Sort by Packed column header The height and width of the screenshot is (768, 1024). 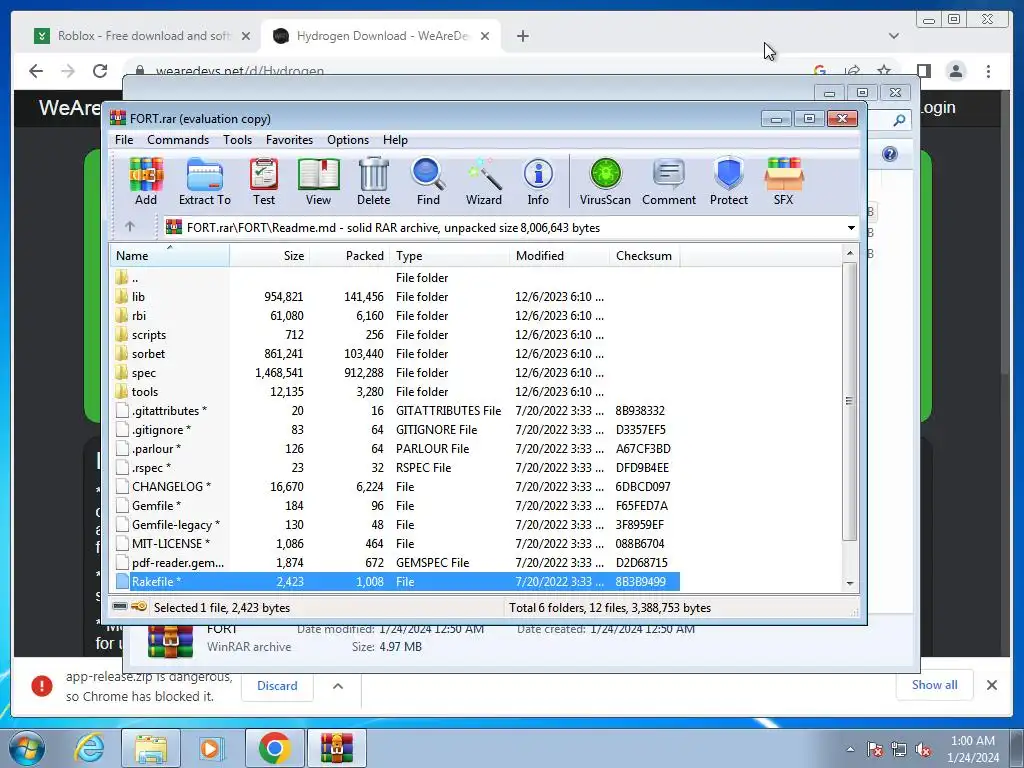click(x=349, y=255)
